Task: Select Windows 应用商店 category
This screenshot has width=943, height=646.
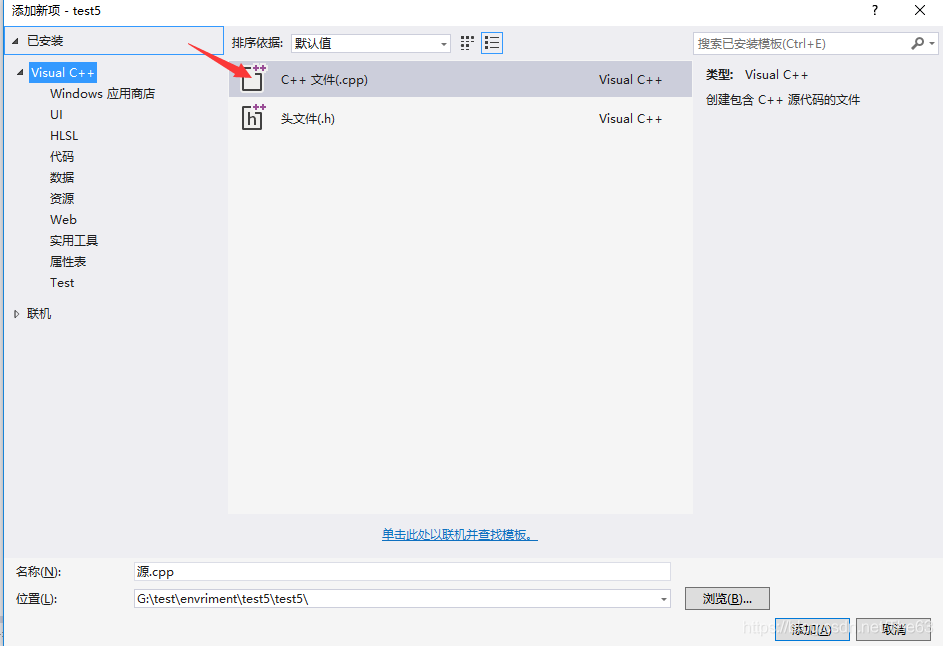Action: [x=102, y=94]
